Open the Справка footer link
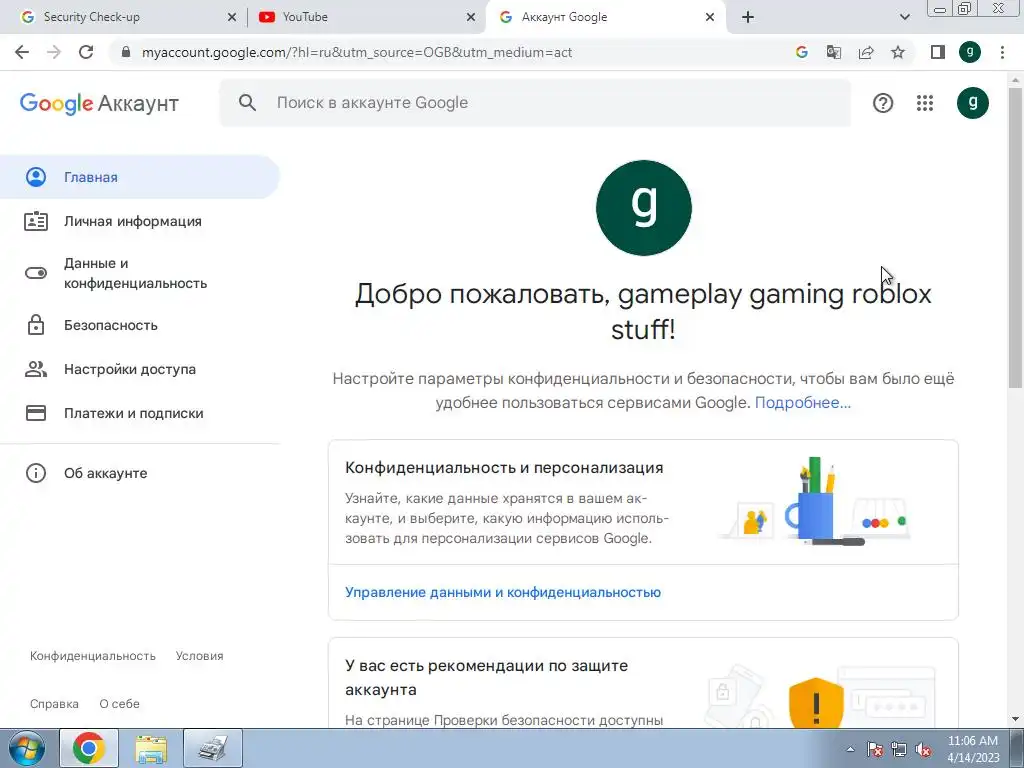The width and height of the screenshot is (1024, 768). click(54, 704)
